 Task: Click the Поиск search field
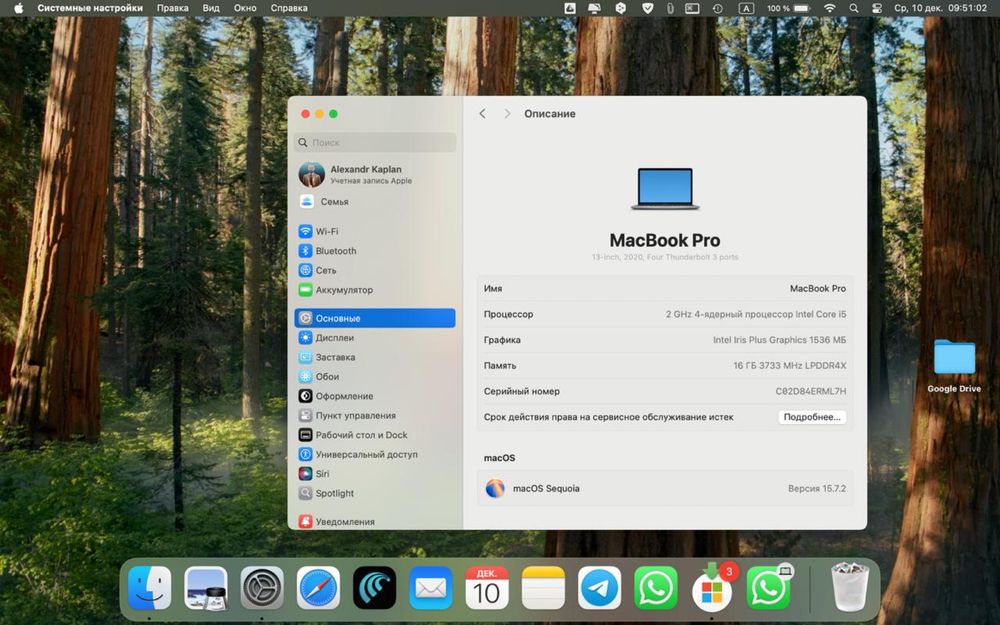point(375,143)
